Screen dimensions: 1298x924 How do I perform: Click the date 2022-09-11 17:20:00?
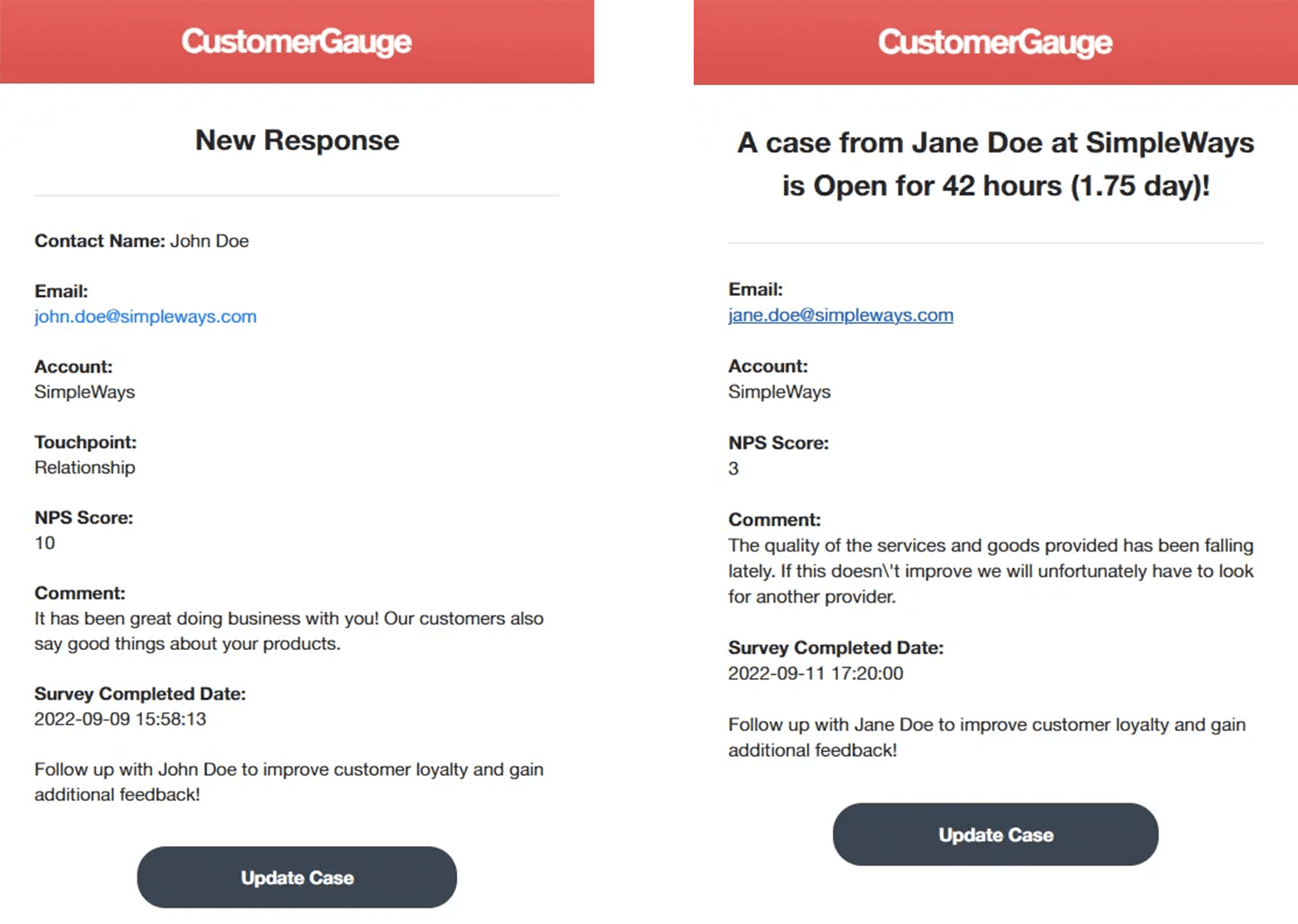815,674
